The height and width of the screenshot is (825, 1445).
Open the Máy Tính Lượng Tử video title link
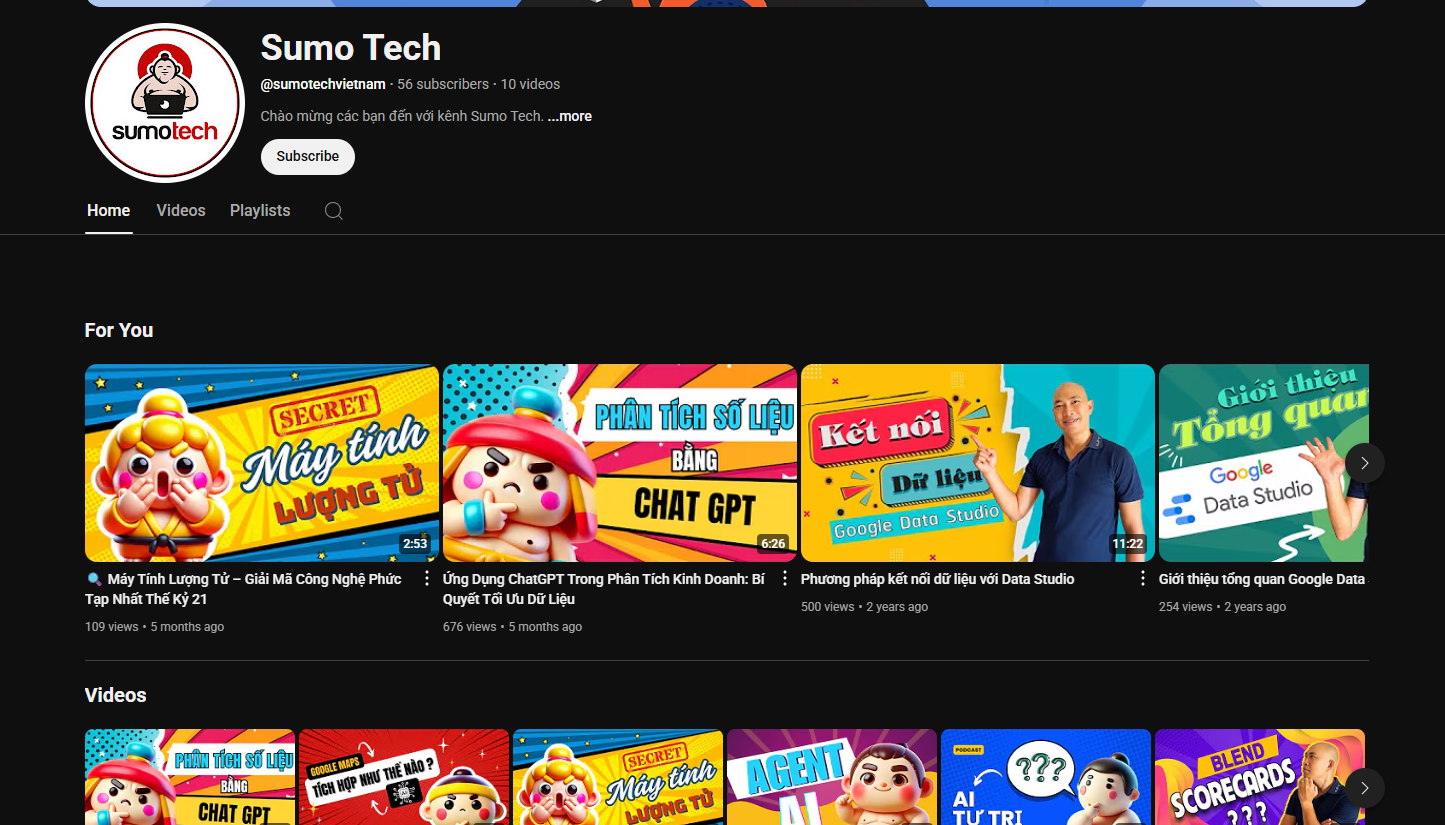(244, 589)
